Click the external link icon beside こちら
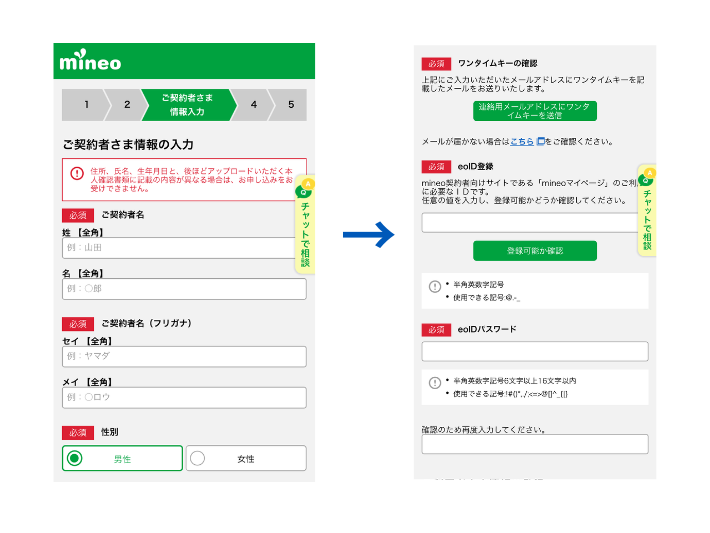Viewport: 710px width, 533px height. point(540,141)
